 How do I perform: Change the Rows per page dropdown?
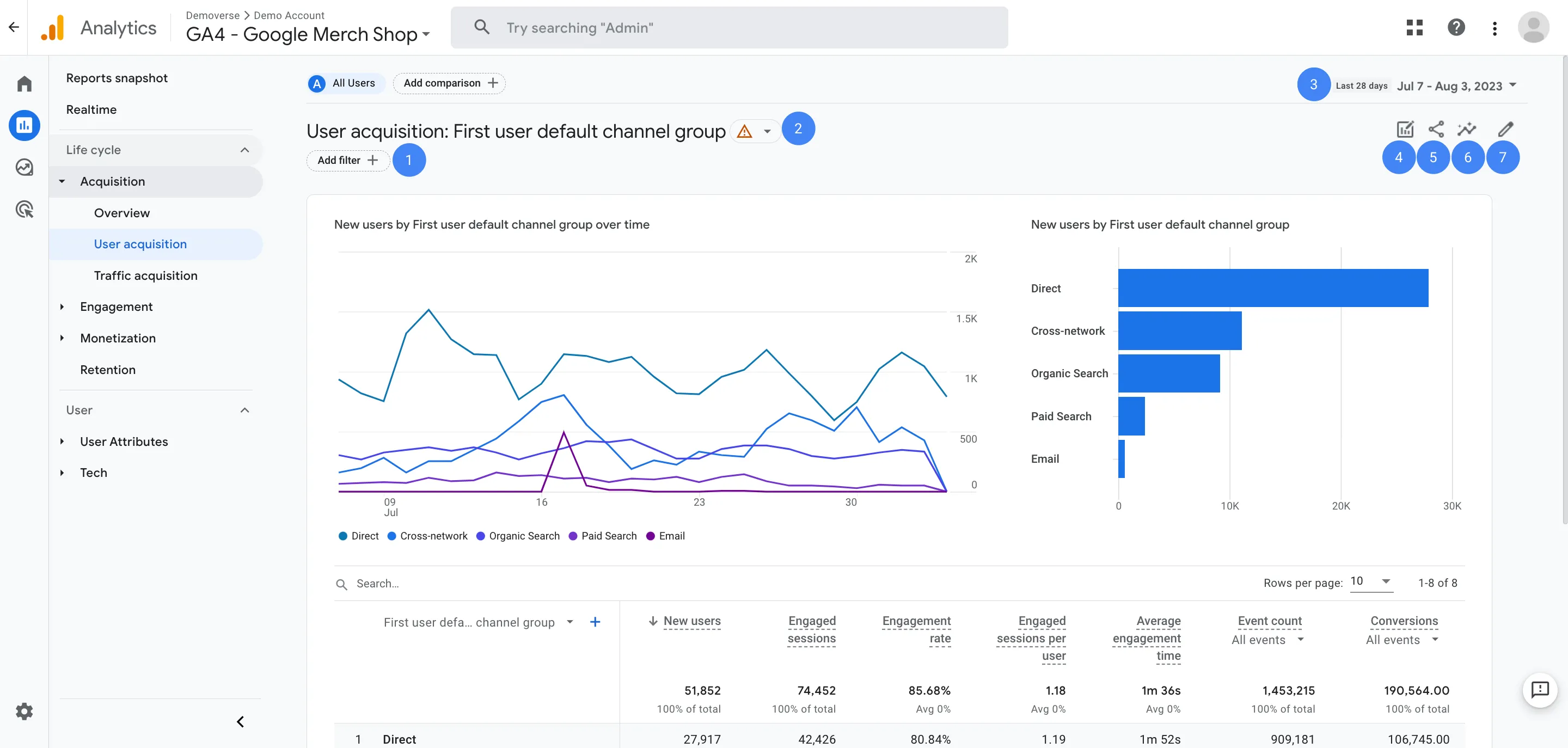1371,582
